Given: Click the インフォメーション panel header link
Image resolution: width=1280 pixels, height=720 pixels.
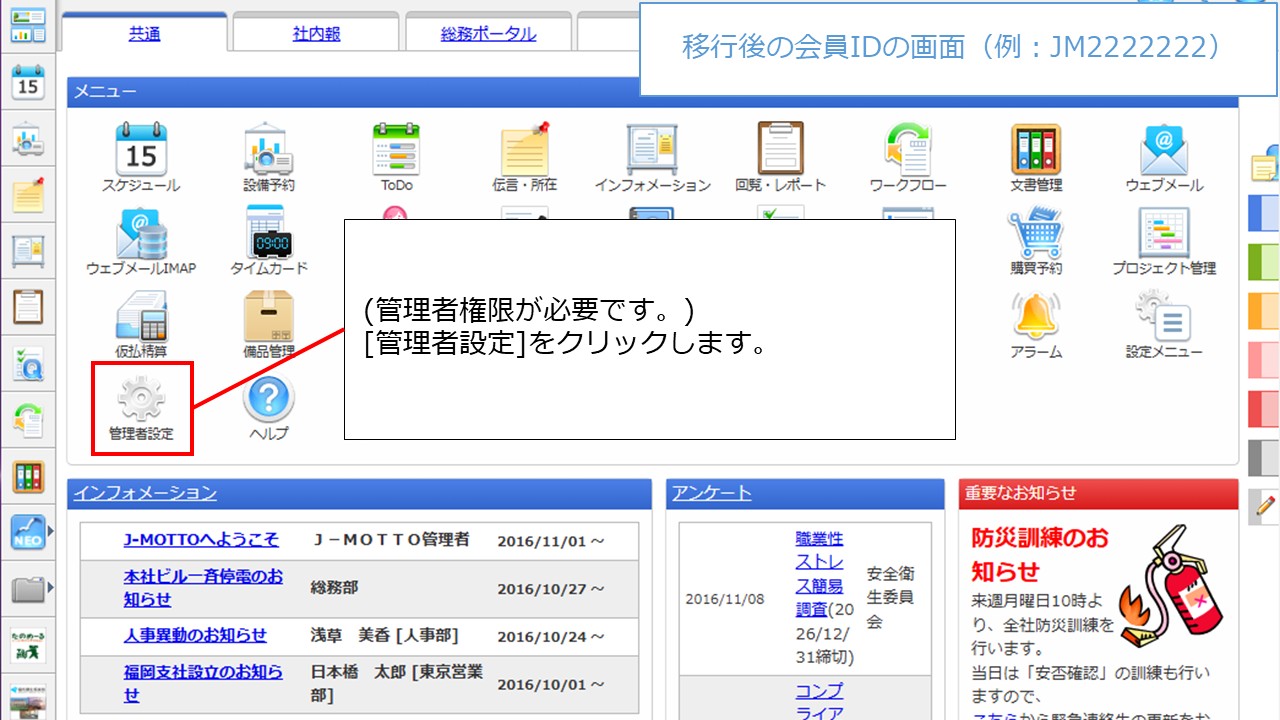Looking at the screenshot, I should [145, 493].
